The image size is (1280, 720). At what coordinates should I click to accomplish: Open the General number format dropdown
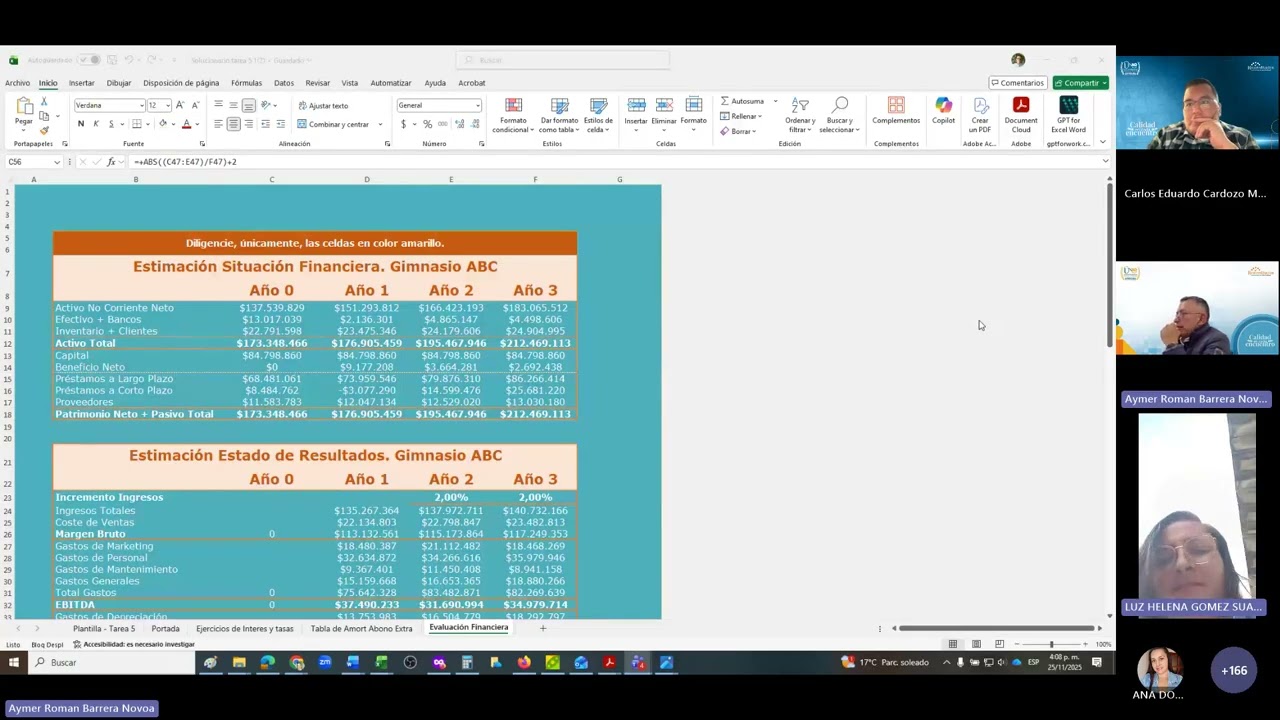(477, 105)
